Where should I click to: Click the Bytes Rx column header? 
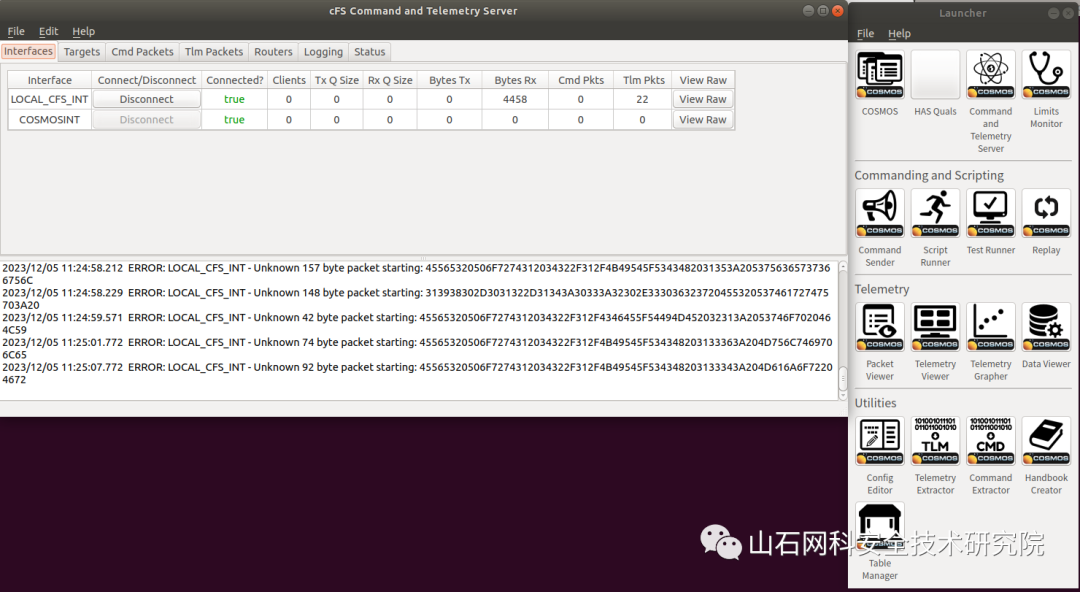pyautogui.click(x=515, y=80)
